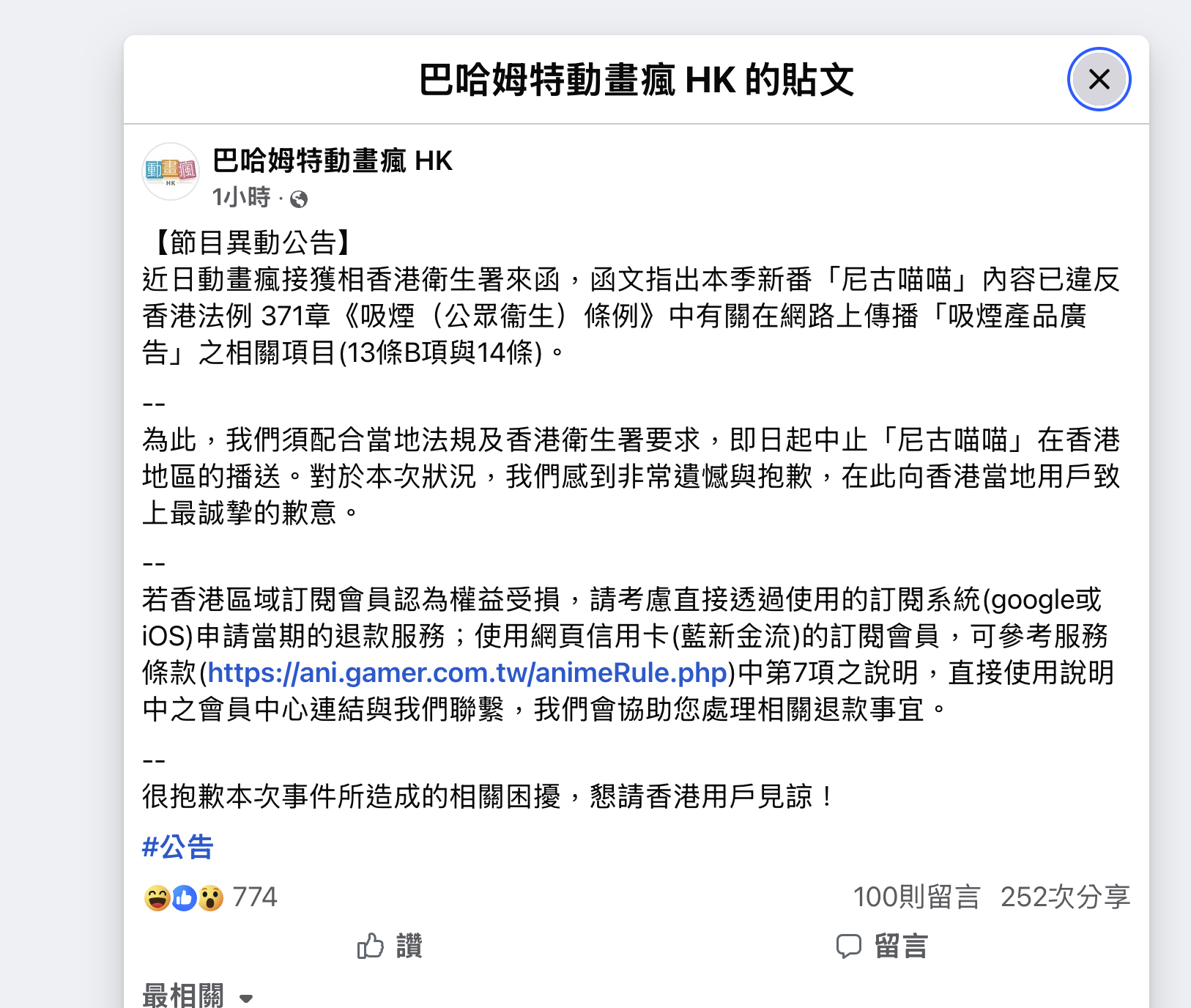The image size is (1191, 1008).
Task: Click the caret arrow beside 最相關
Action: pyautogui.click(x=246, y=998)
